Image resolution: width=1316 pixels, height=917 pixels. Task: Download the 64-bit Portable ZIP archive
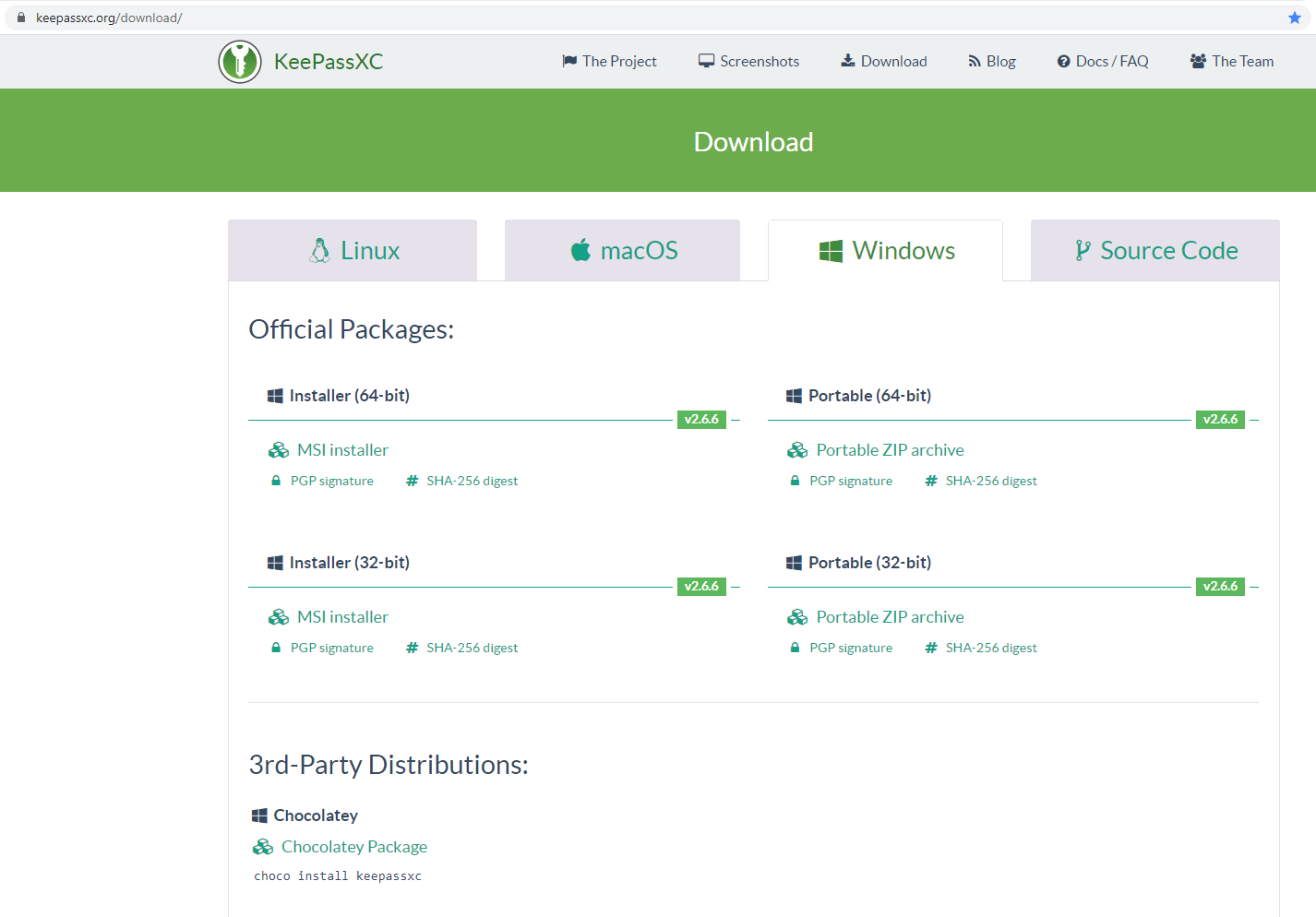pyautogui.click(x=890, y=450)
